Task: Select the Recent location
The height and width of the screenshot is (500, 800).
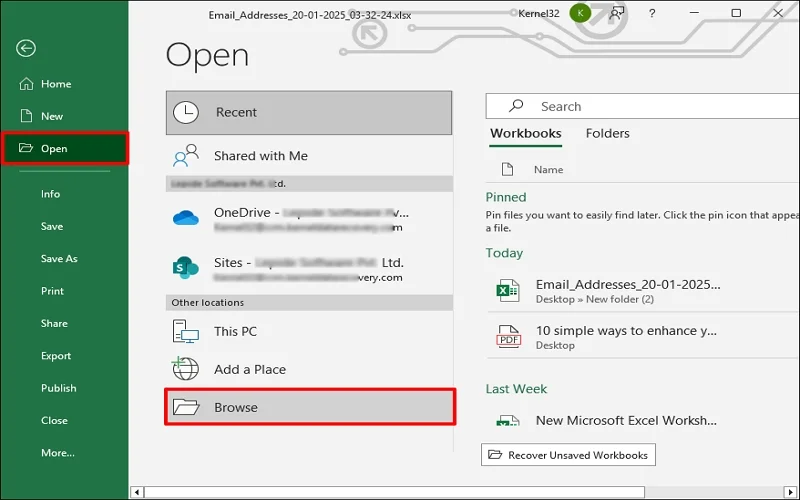Action: (x=309, y=113)
